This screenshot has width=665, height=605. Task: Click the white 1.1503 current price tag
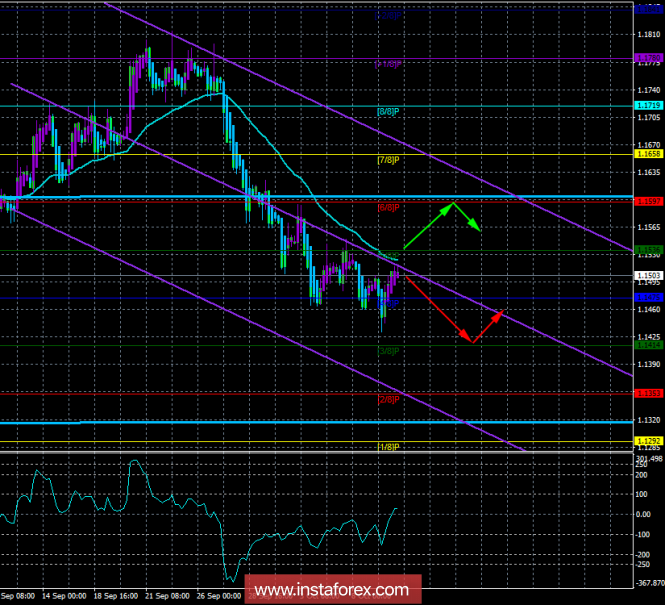tap(649, 276)
